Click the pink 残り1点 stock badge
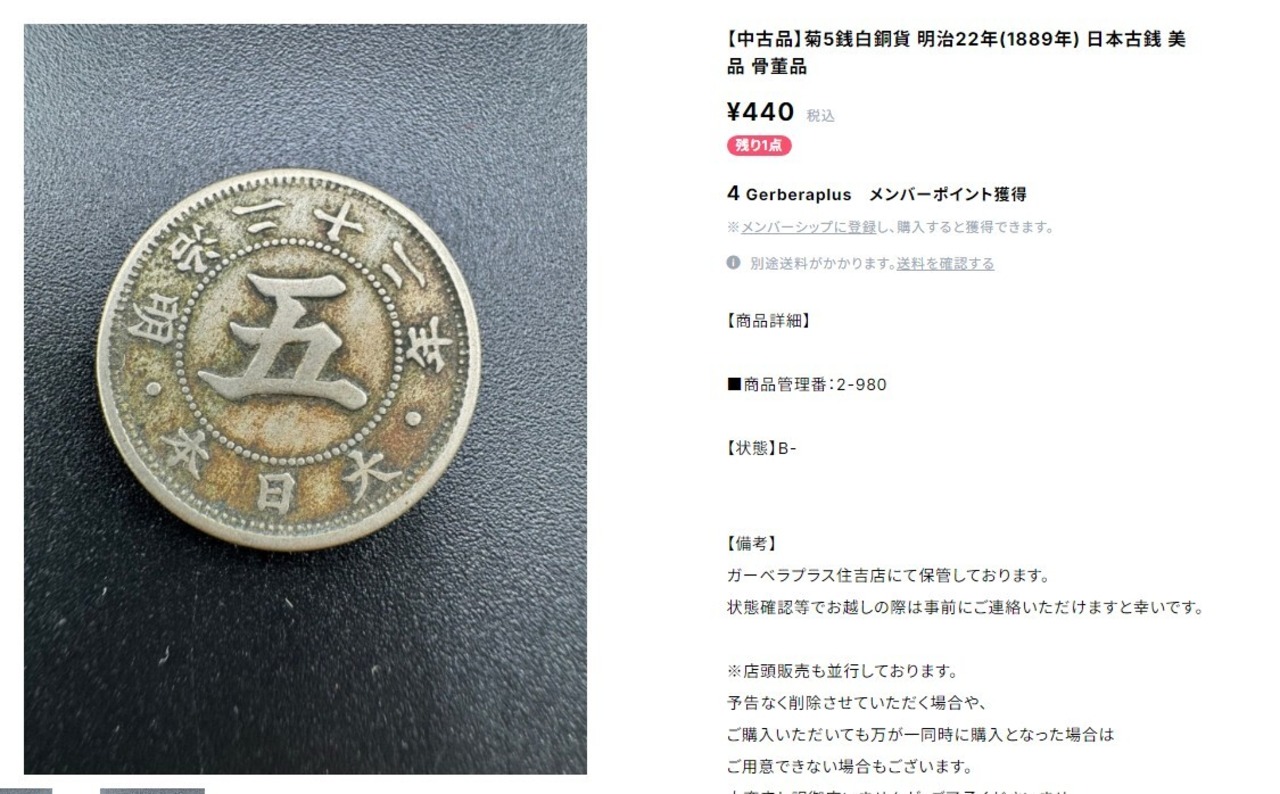This screenshot has height=794, width=1280. click(x=759, y=146)
